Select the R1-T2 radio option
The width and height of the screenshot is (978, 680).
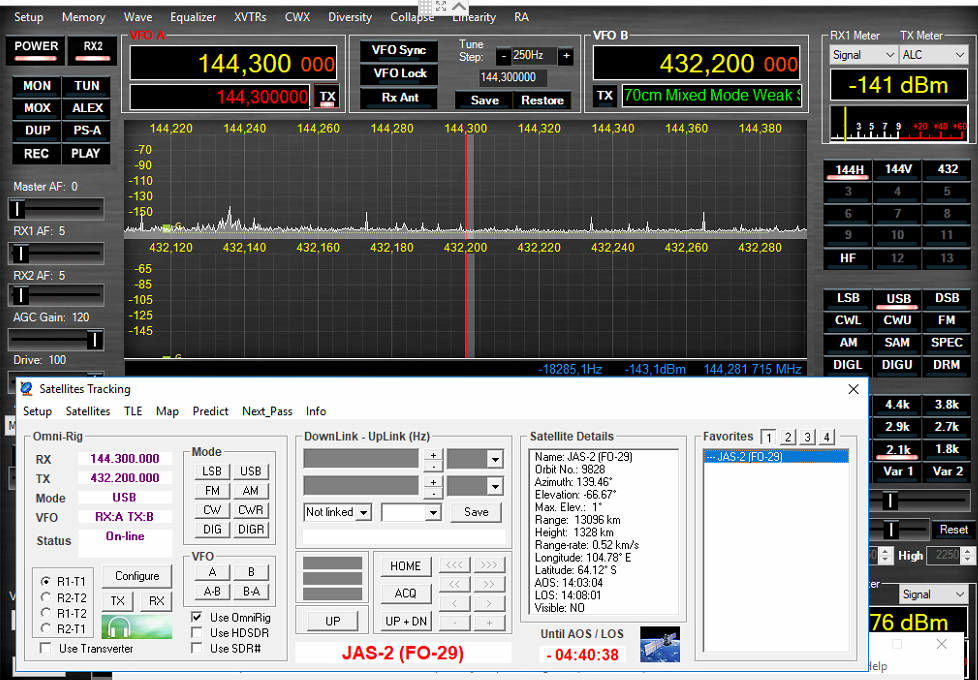(46, 613)
